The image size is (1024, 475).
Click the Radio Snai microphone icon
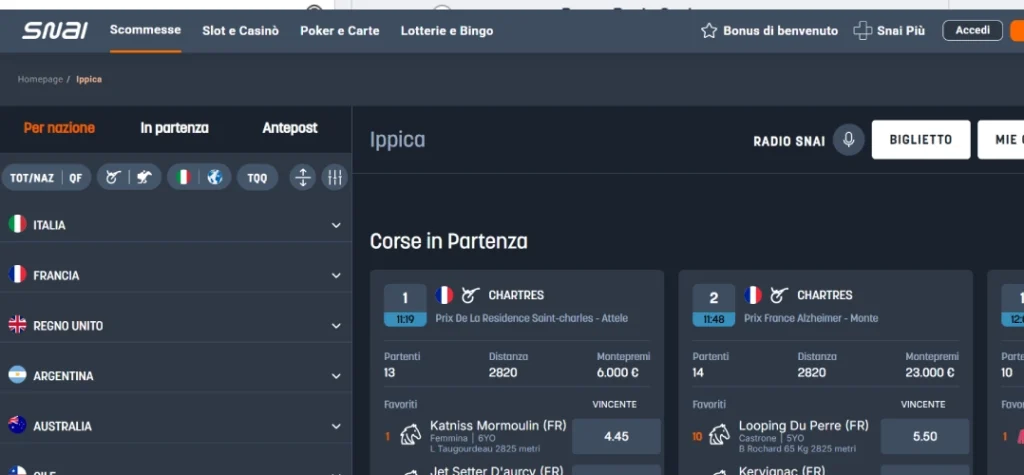pyautogui.click(x=848, y=140)
